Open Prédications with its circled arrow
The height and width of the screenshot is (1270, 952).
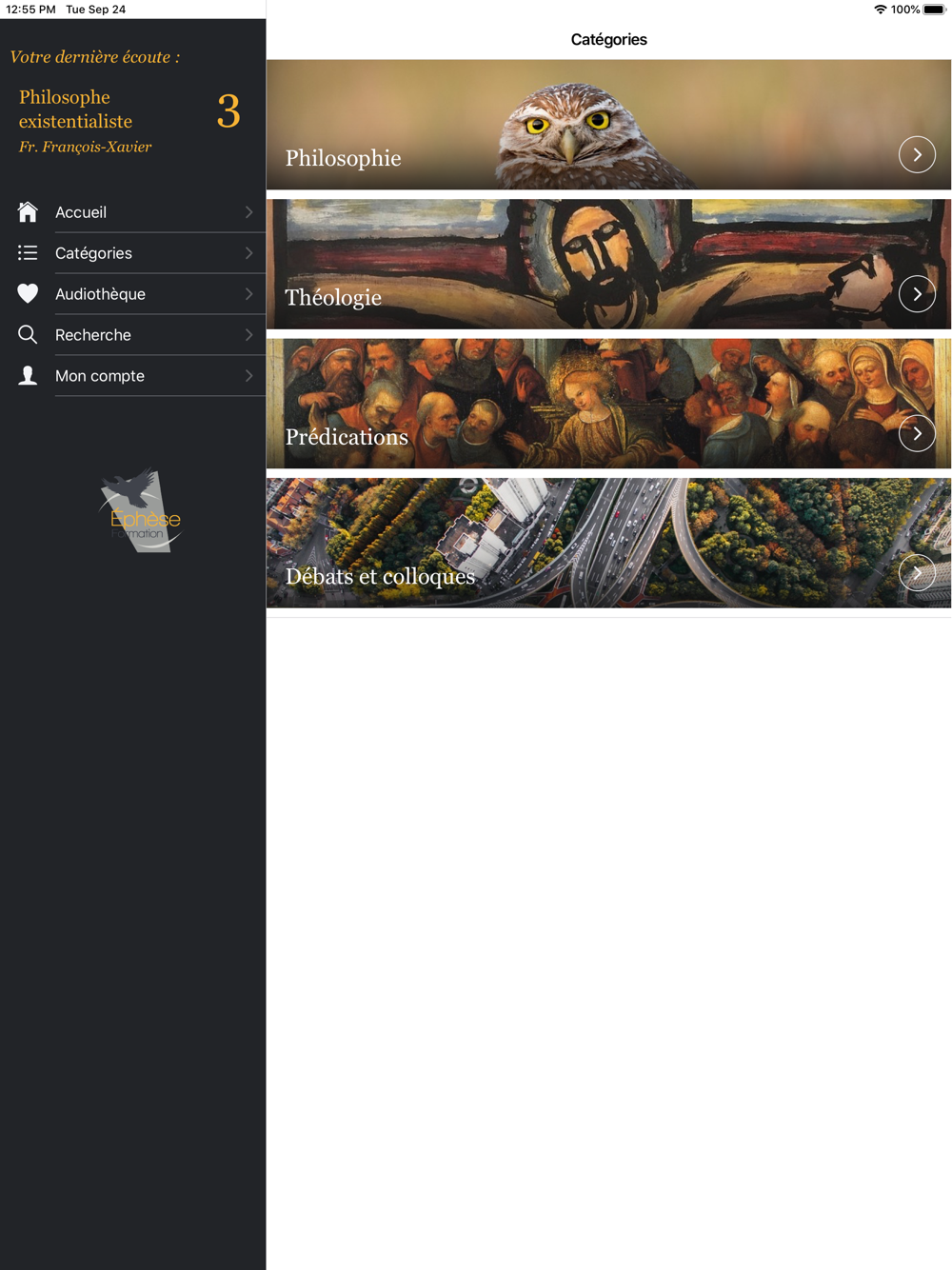[917, 433]
